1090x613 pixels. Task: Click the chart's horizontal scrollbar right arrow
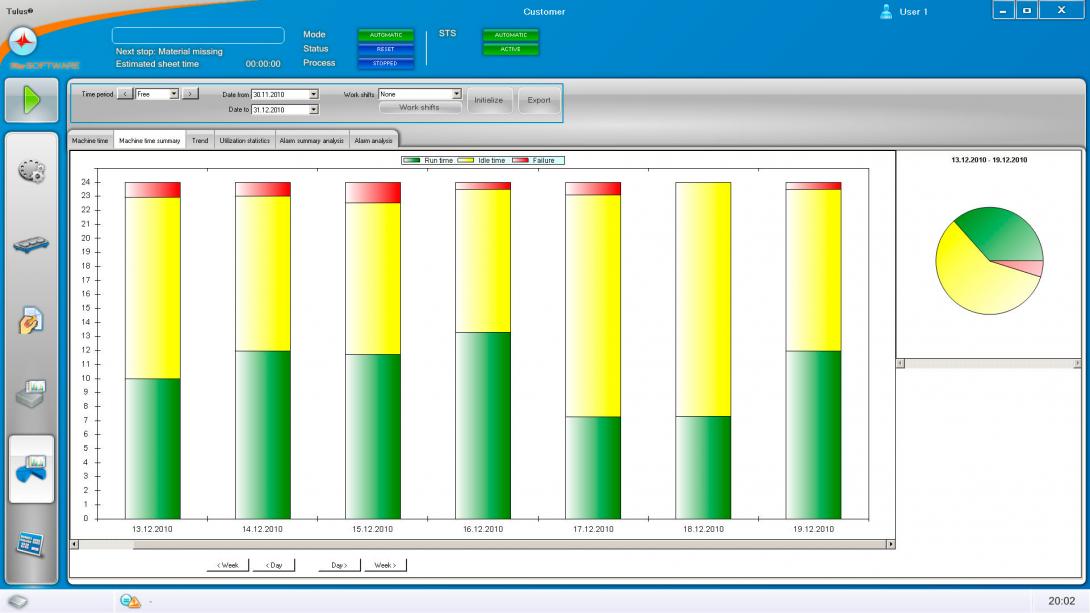pos(890,544)
